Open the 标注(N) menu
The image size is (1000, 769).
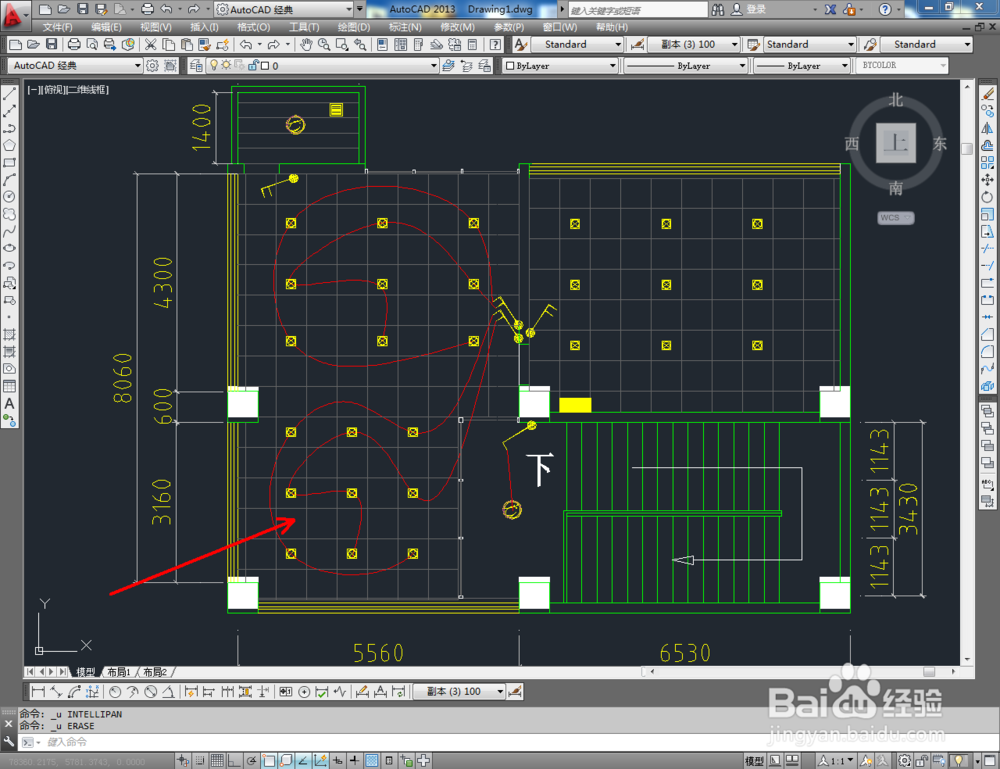(x=405, y=27)
